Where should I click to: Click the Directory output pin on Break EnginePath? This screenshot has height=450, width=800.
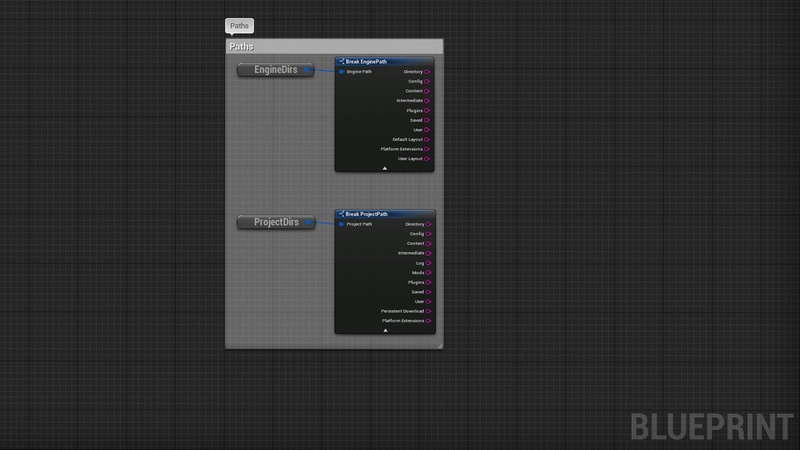(428, 72)
